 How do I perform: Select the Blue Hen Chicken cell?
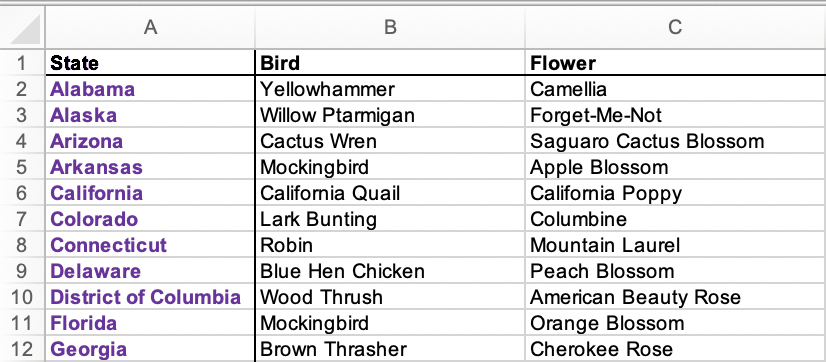click(x=390, y=271)
